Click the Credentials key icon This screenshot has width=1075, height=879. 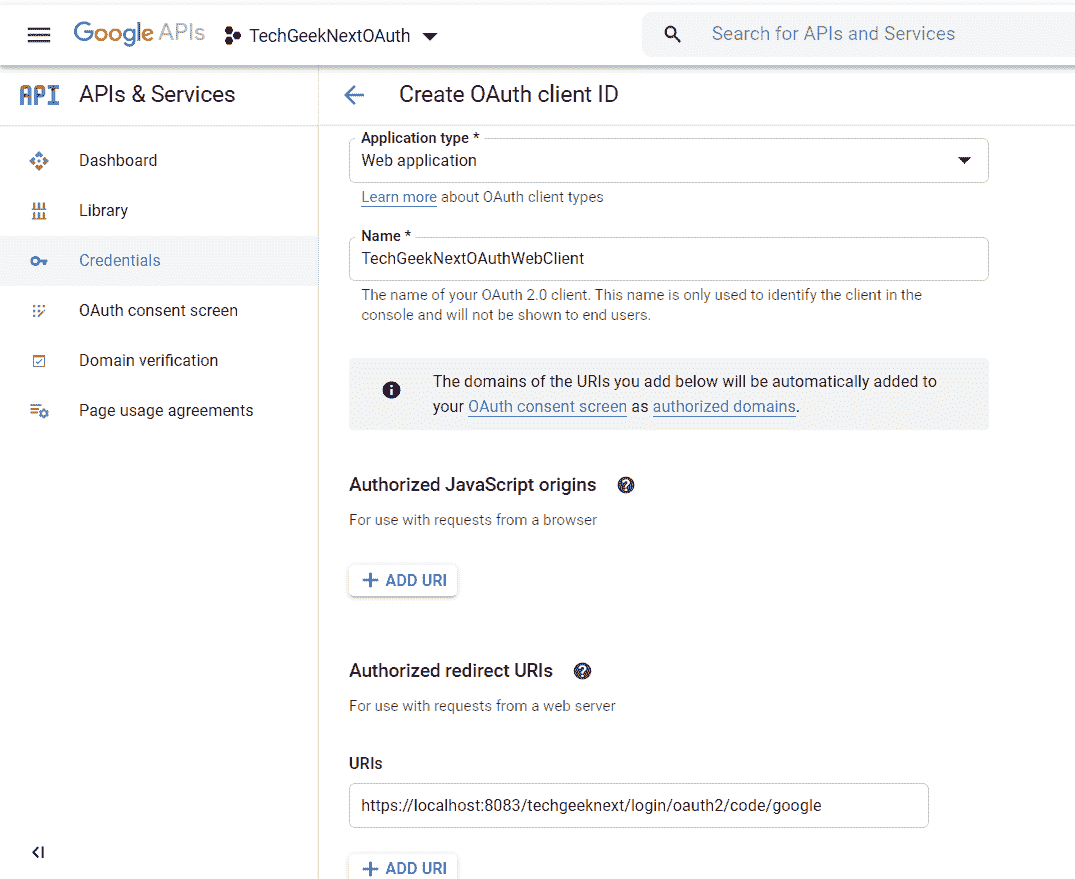click(39, 261)
